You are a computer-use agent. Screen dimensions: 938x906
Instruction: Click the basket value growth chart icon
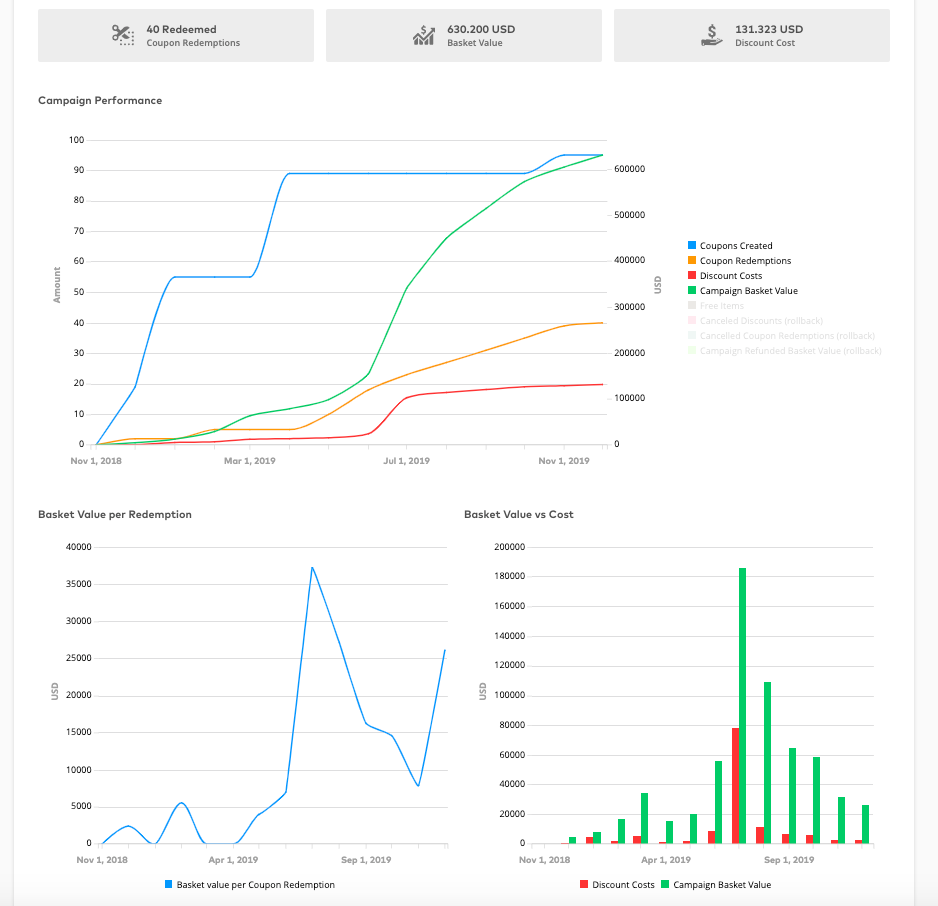424,35
